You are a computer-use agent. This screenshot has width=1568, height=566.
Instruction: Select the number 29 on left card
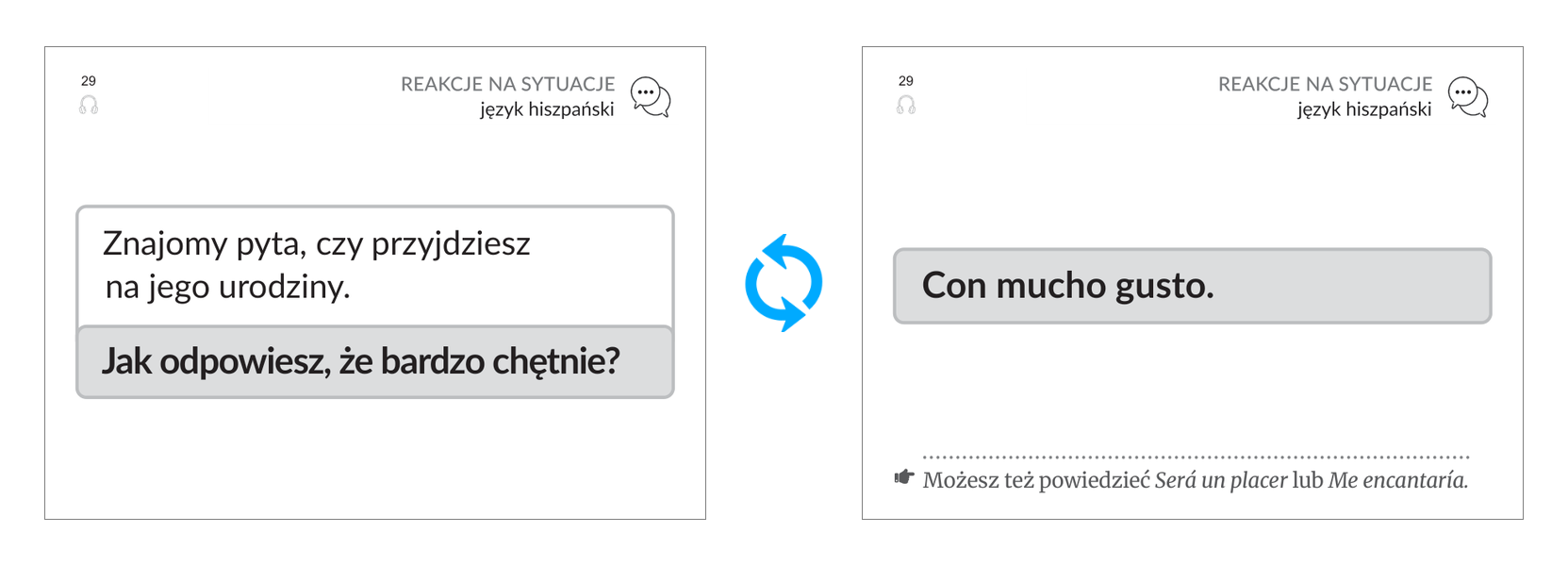pos(89,81)
